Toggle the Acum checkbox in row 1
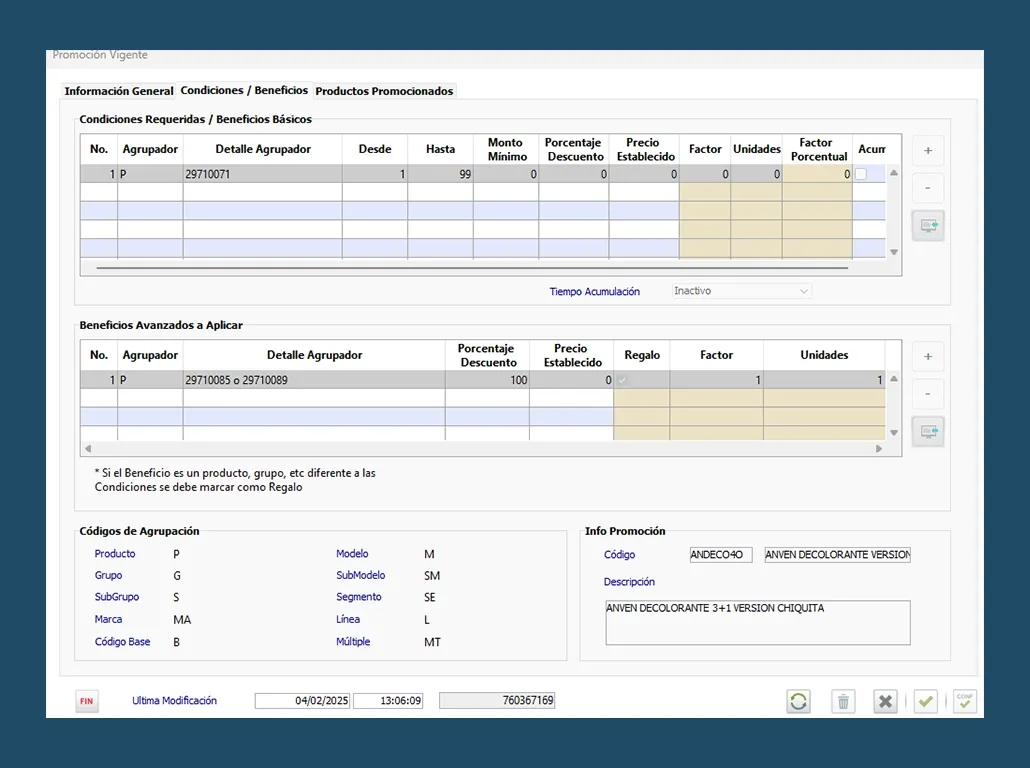Viewport: 1030px width, 768px height. (860, 174)
